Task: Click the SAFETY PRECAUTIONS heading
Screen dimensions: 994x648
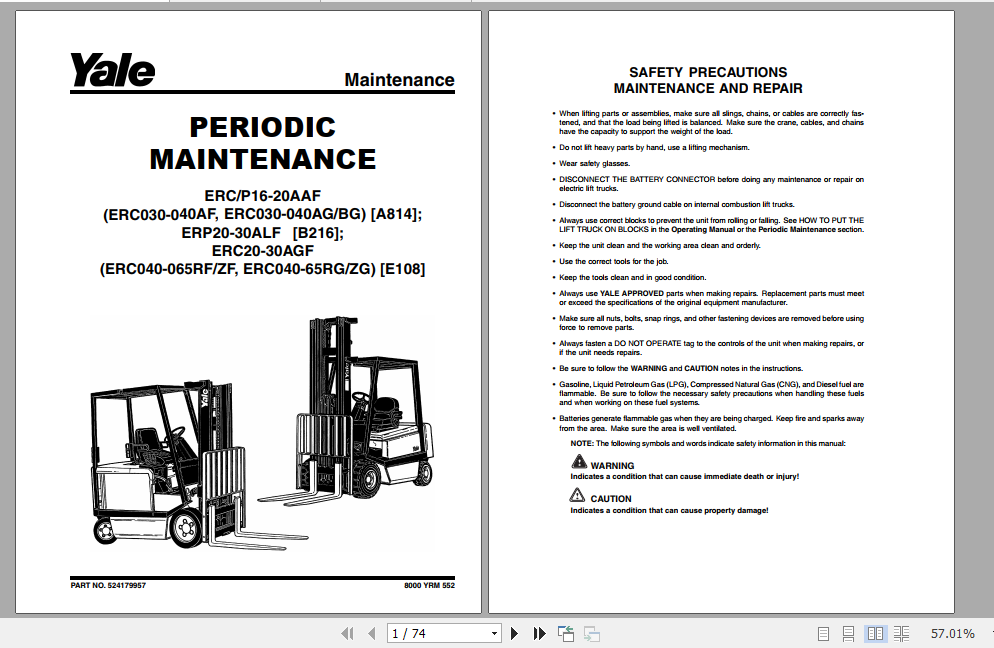Action: [x=708, y=72]
